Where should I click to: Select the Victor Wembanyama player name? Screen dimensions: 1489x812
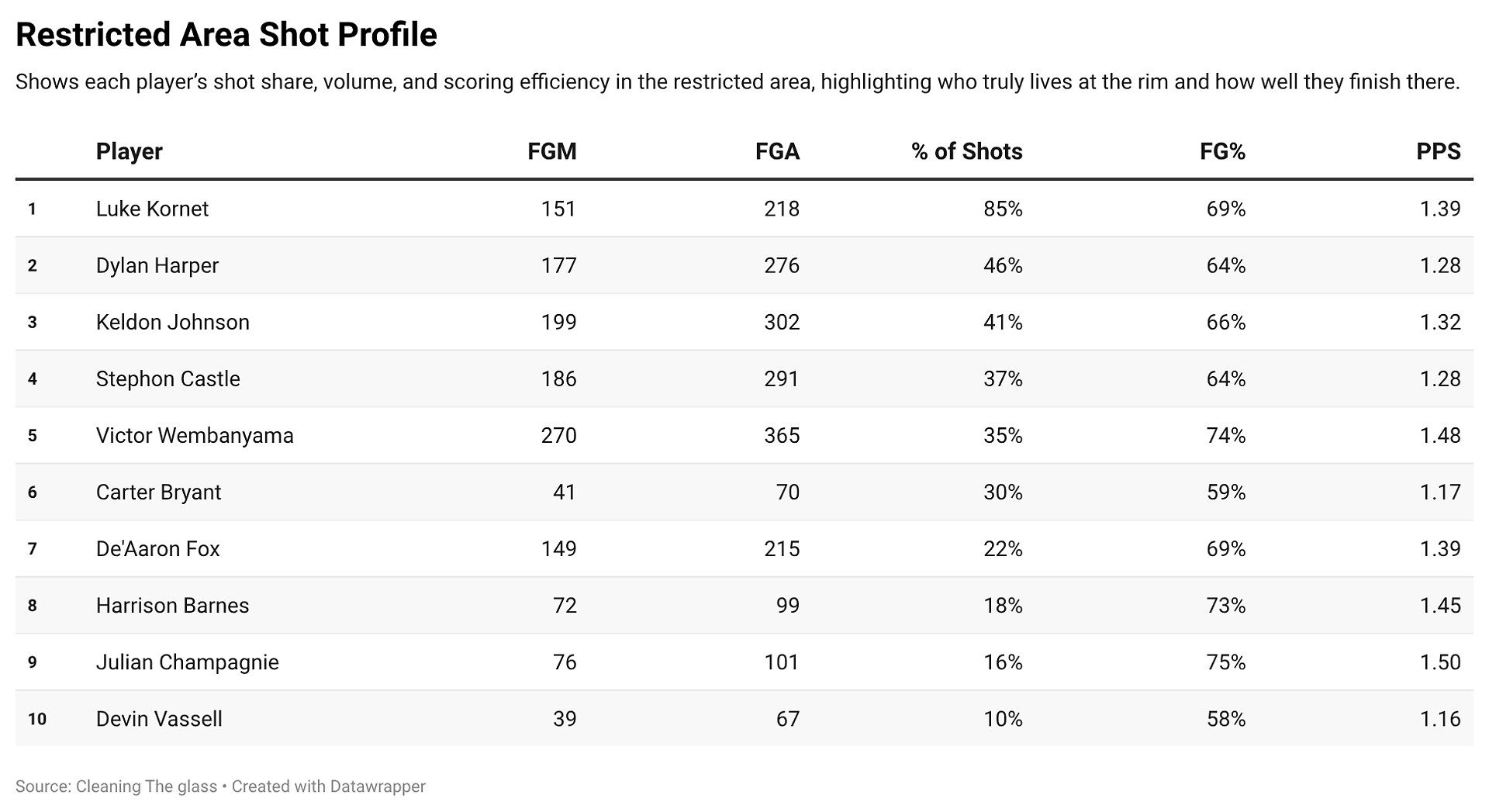(195, 435)
